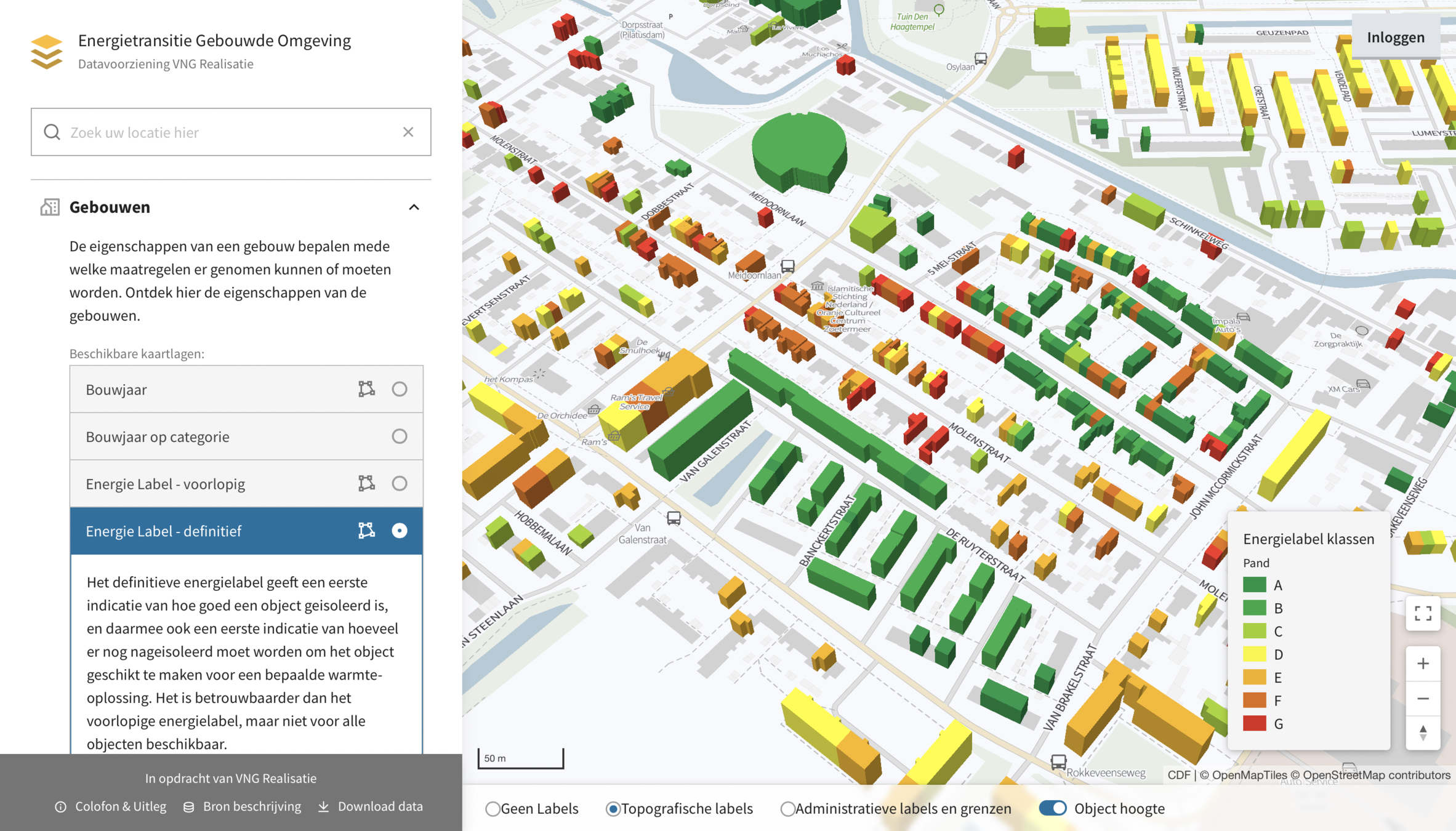Select the Geen Labels radio button

tap(493, 809)
